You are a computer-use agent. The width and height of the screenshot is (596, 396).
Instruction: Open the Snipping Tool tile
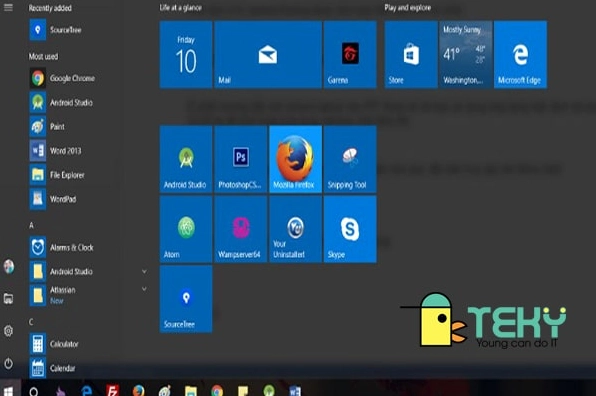coord(350,159)
